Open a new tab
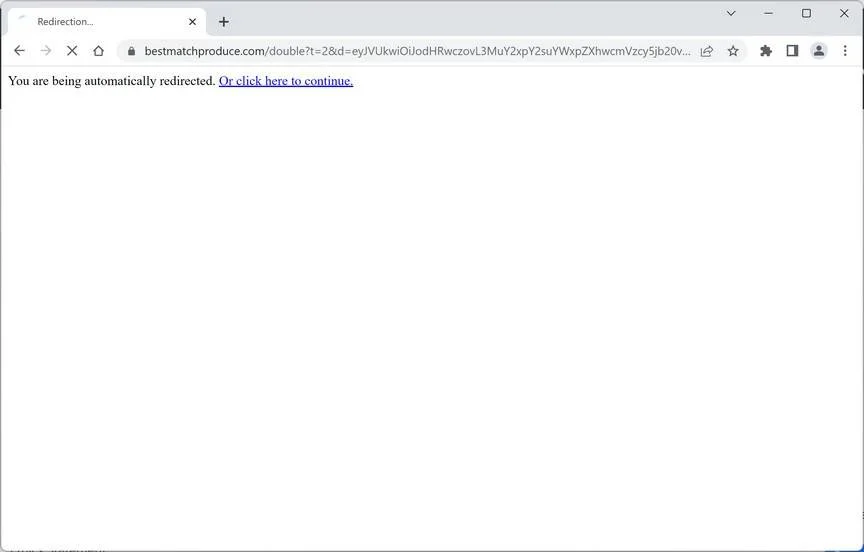 point(223,22)
